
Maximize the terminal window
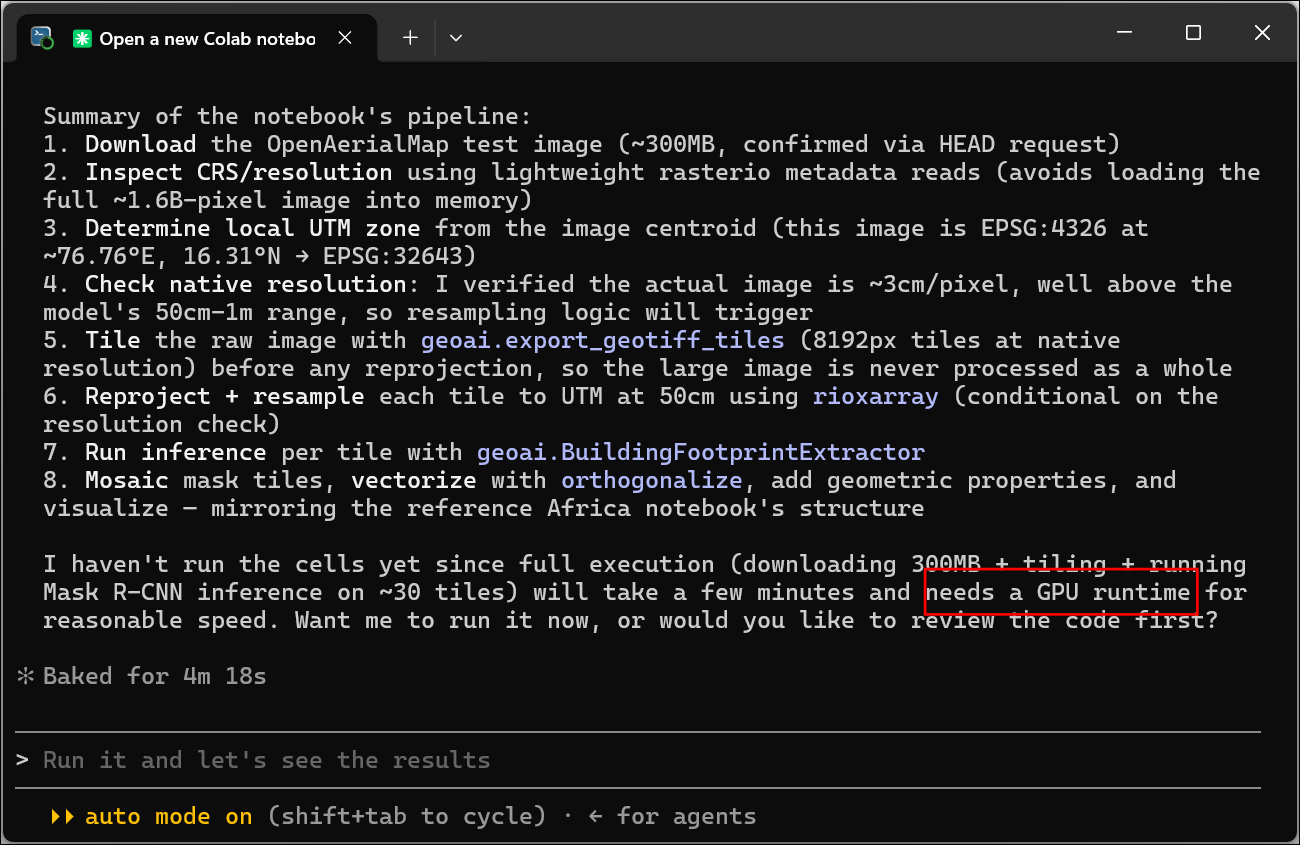coord(1193,33)
